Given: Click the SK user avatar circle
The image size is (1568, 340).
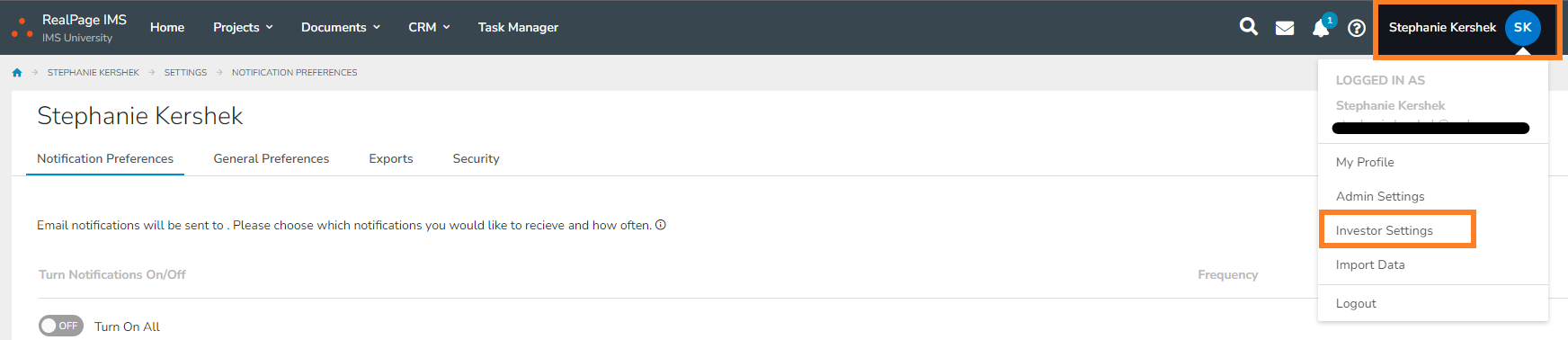Looking at the screenshot, I should point(1523,27).
